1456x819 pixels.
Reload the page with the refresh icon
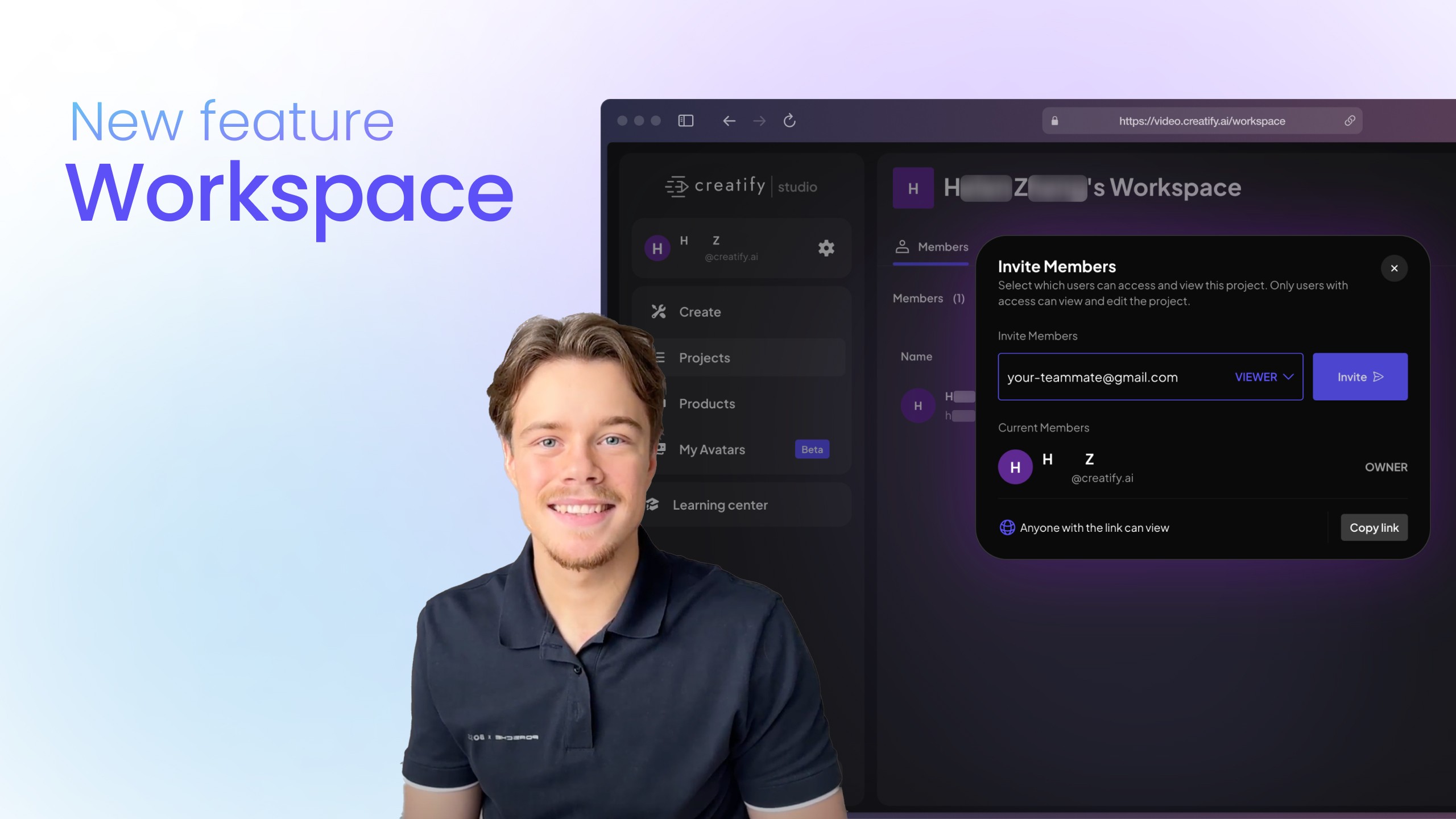pos(789,121)
